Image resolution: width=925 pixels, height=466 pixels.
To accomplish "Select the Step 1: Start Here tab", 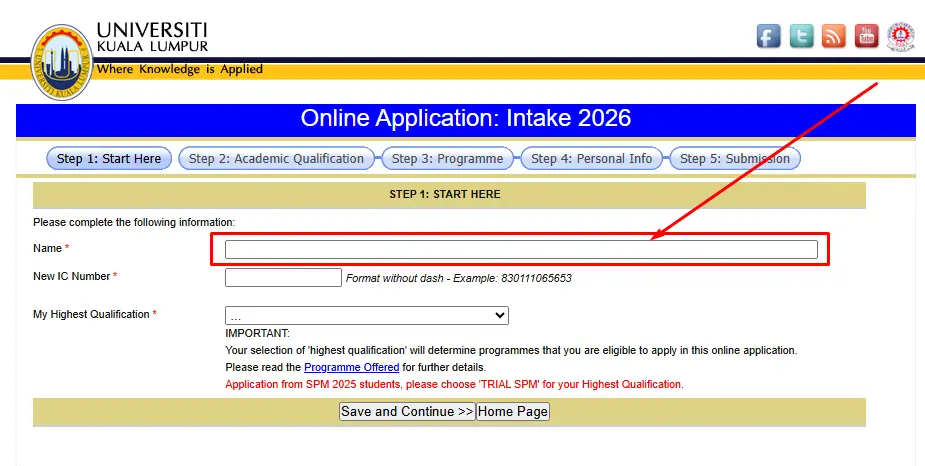I will click(109, 159).
